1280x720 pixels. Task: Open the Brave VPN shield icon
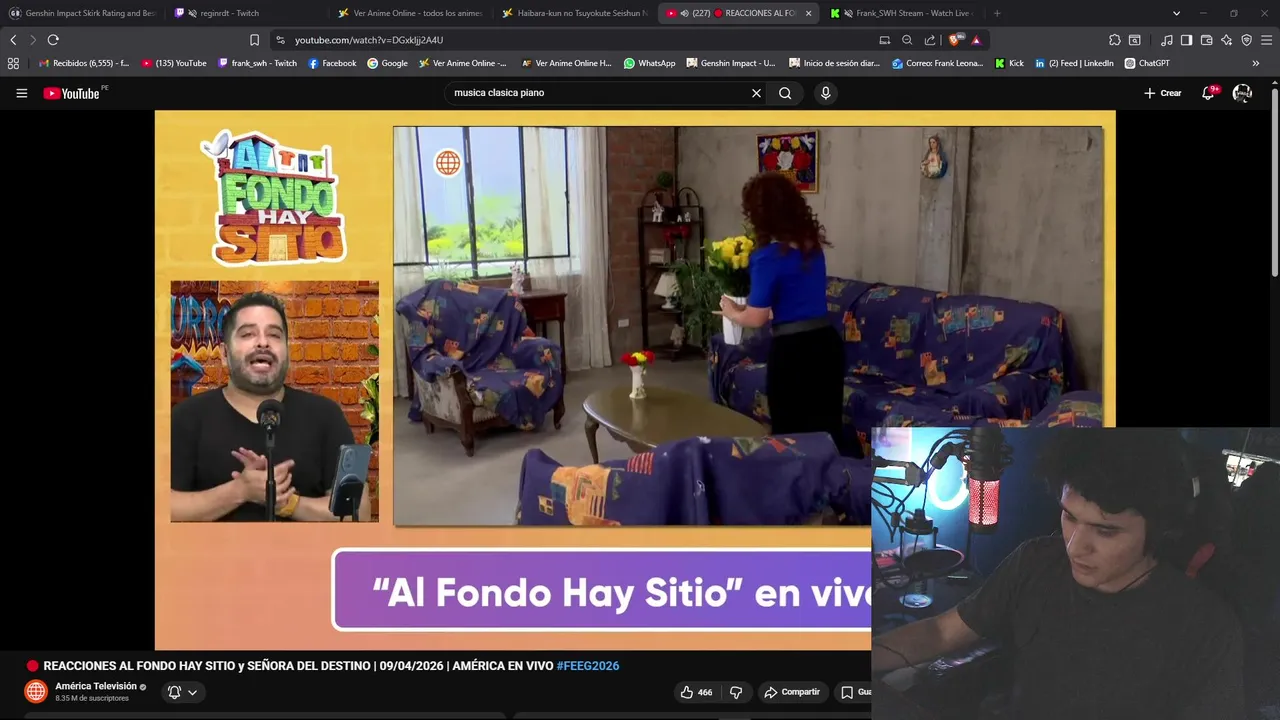point(1247,40)
